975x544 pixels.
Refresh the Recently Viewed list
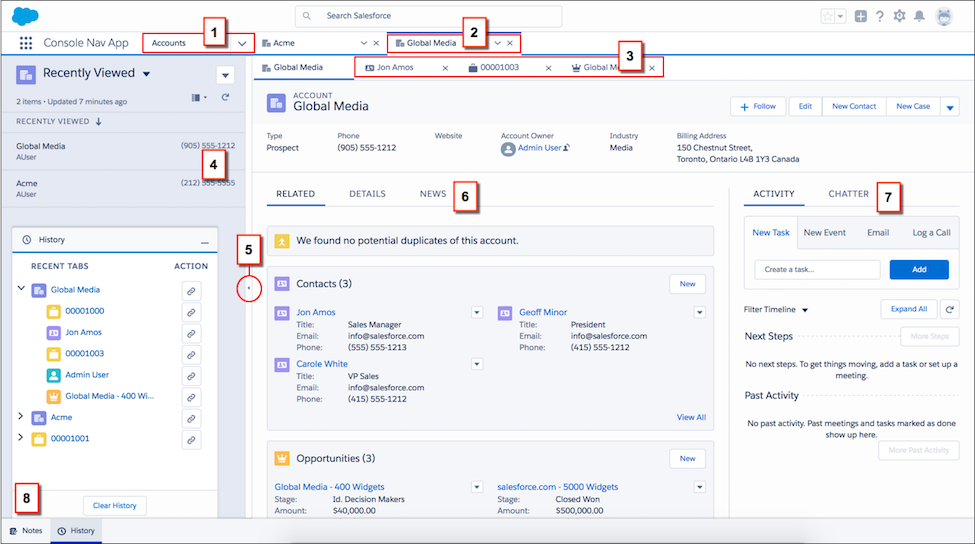point(225,98)
